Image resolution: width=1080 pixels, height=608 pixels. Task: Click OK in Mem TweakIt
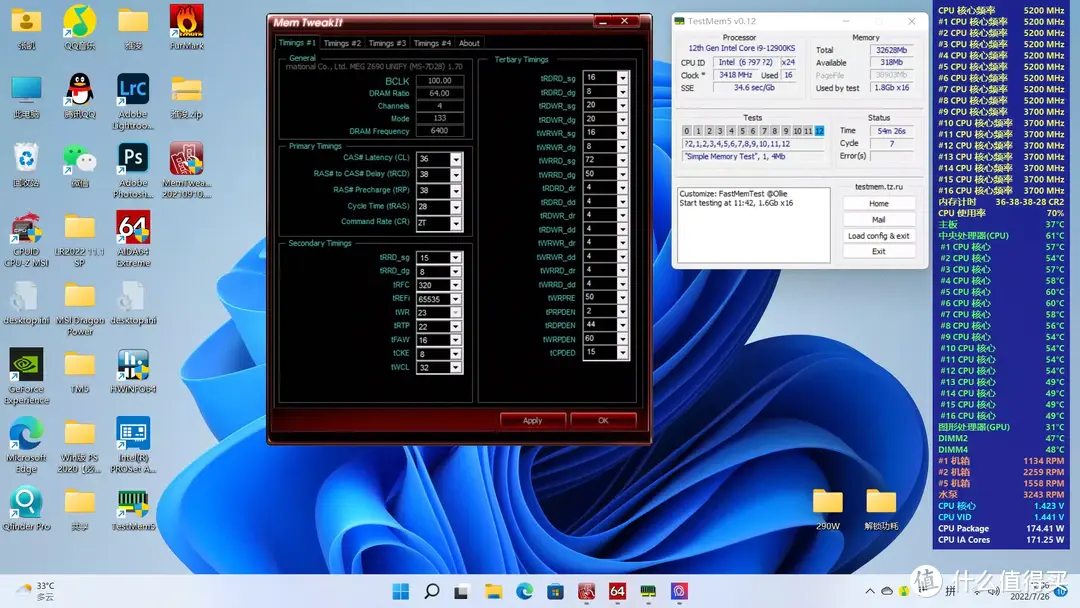[x=603, y=420]
